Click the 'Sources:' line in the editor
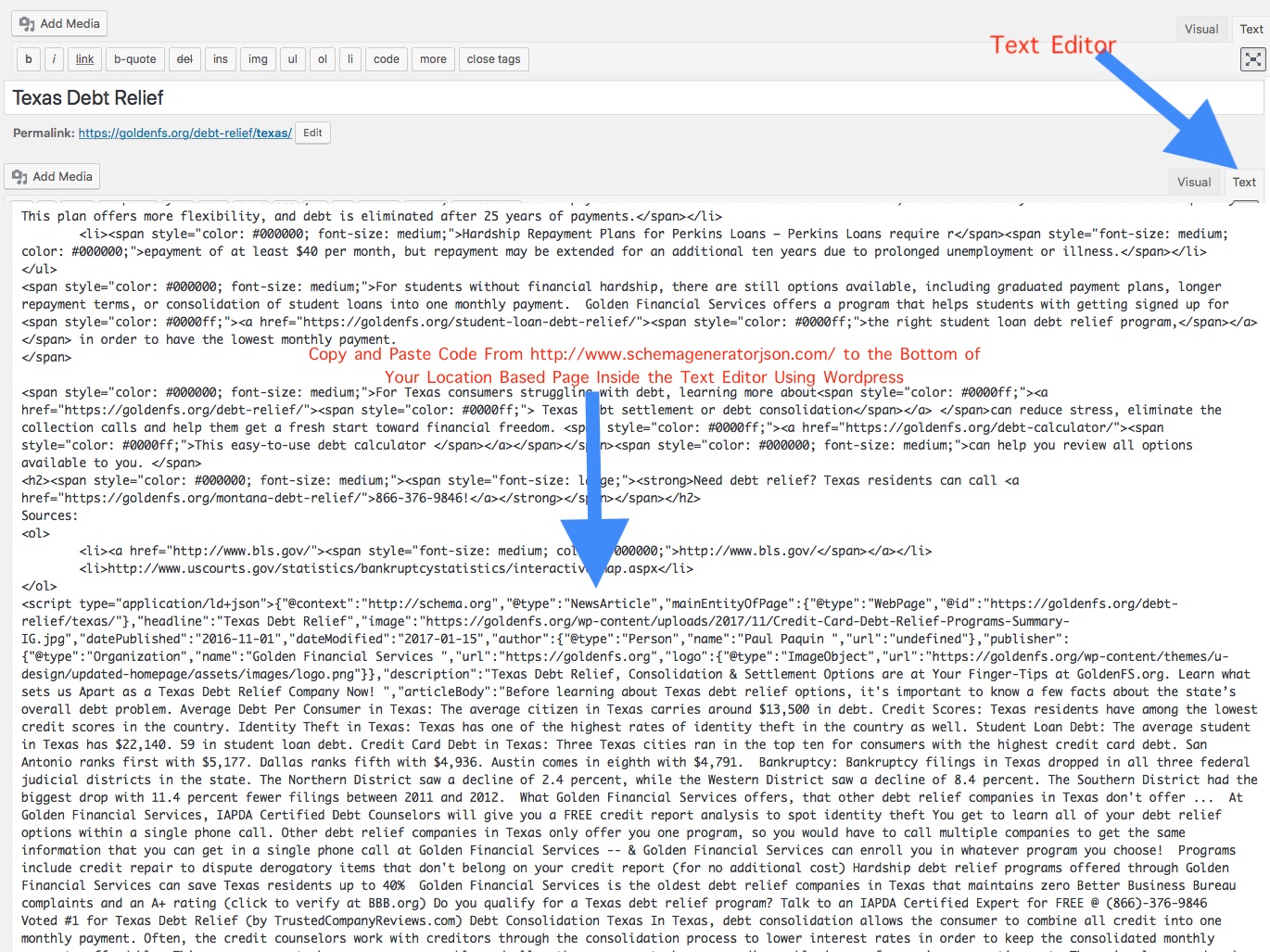1270x952 pixels. point(50,515)
